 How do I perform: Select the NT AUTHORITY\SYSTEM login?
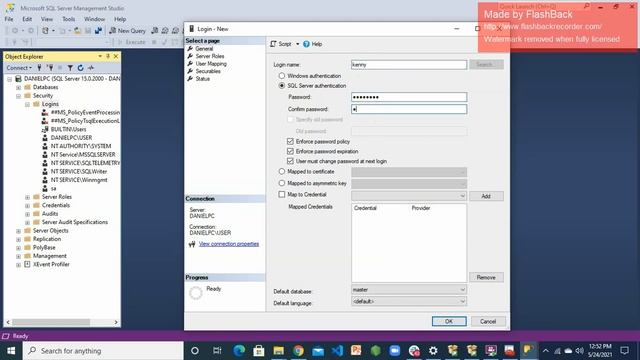(x=81, y=146)
